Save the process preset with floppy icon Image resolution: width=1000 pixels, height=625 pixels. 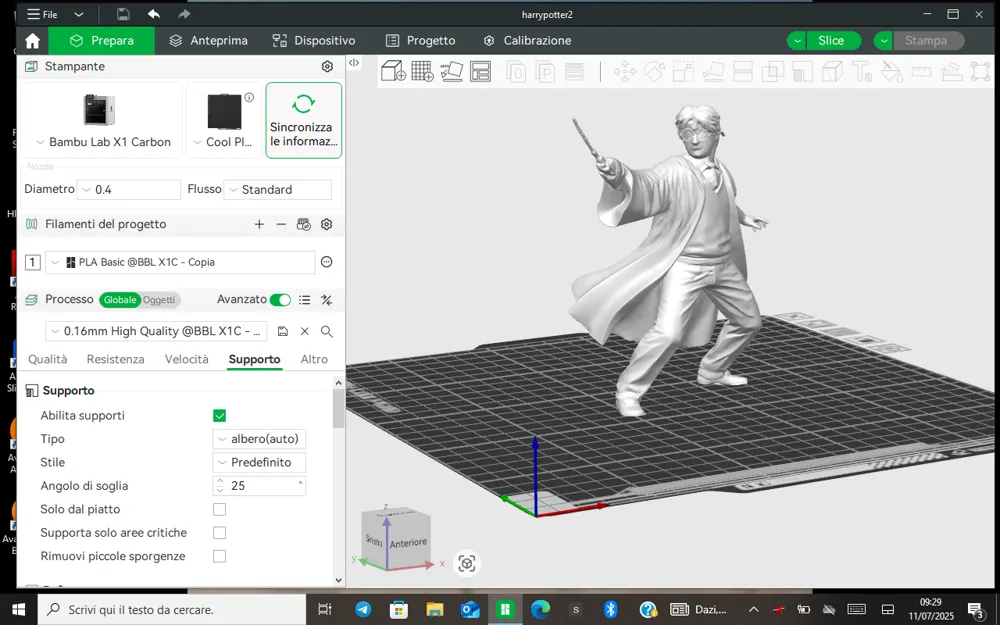click(x=283, y=331)
